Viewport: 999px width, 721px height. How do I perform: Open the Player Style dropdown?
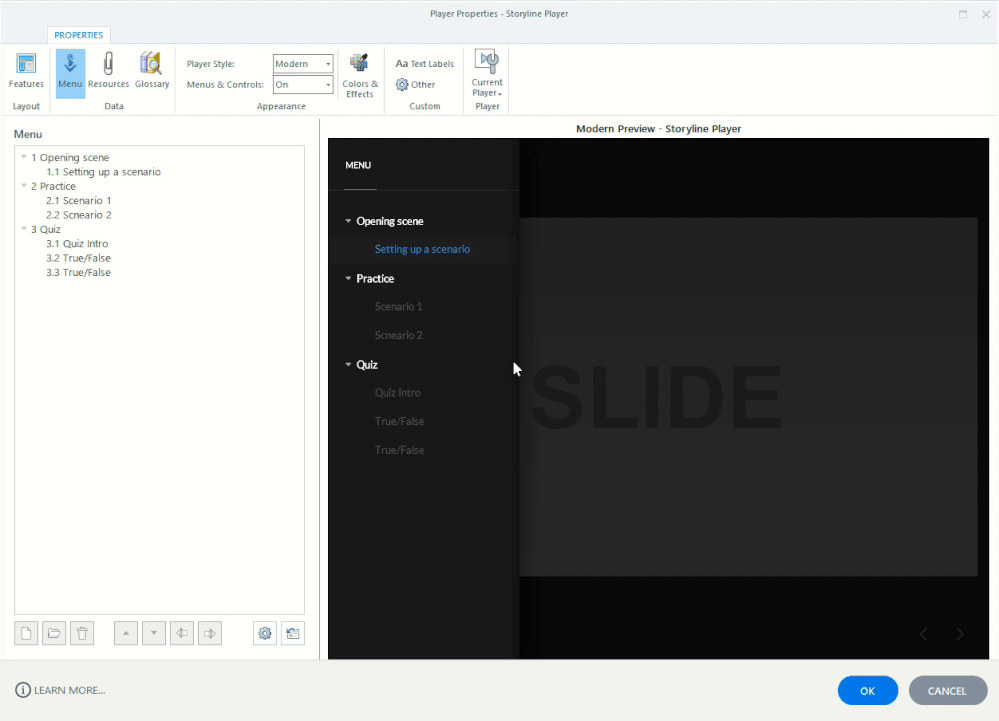[303, 64]
